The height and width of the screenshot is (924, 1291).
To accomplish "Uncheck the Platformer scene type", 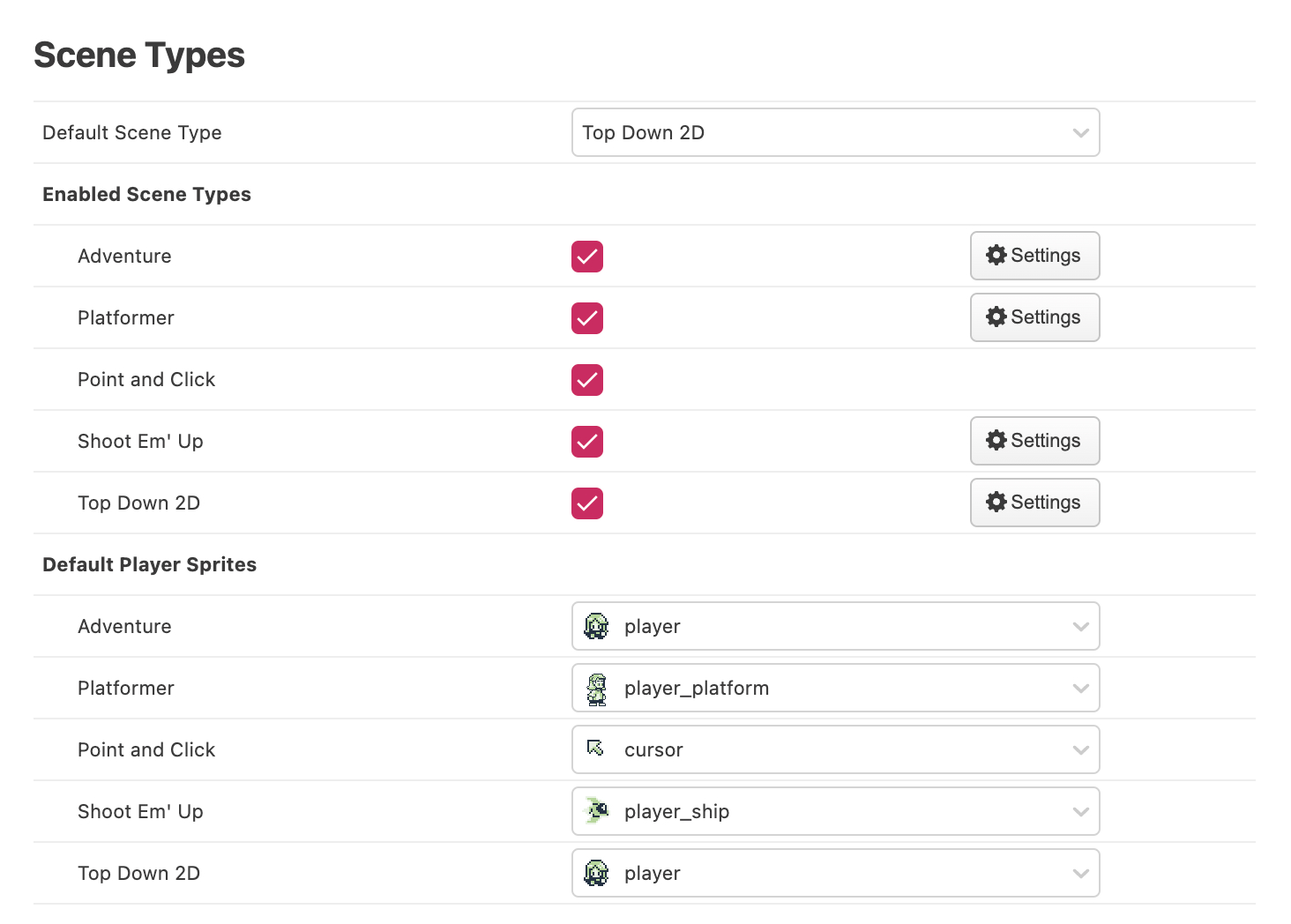I will [x=587, y=318].
